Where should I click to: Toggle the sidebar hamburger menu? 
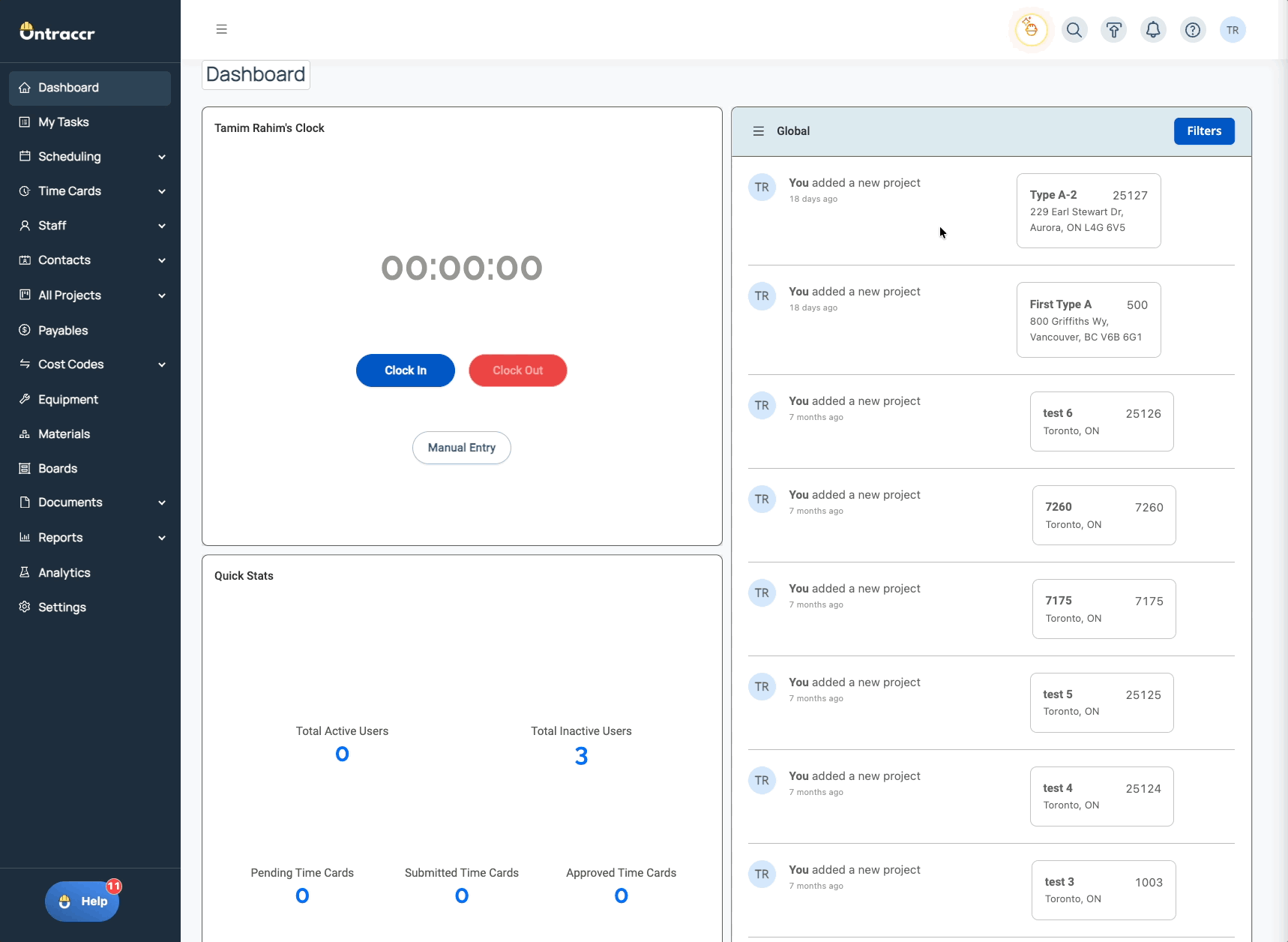click(221, 29)
